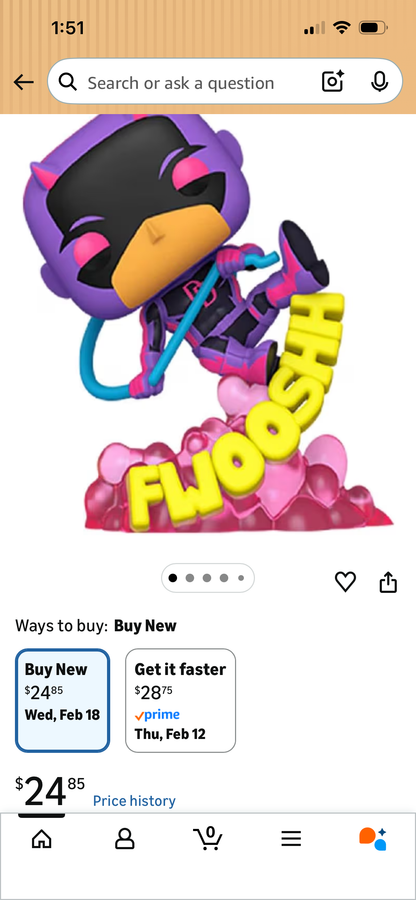The height and width of the screenshot is (900, 416).
Task: Add item to wishlist heart icon
Action: [x=345, y=582]
